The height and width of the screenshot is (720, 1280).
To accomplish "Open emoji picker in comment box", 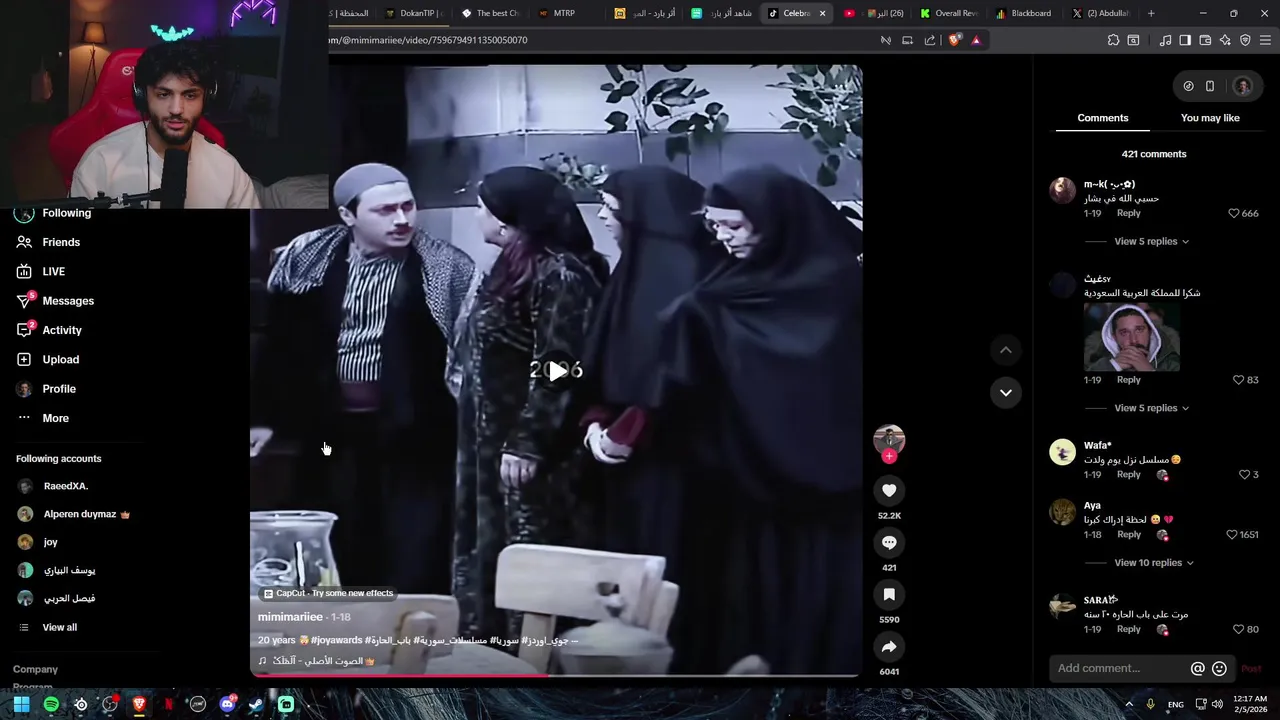I will 1219,668.
